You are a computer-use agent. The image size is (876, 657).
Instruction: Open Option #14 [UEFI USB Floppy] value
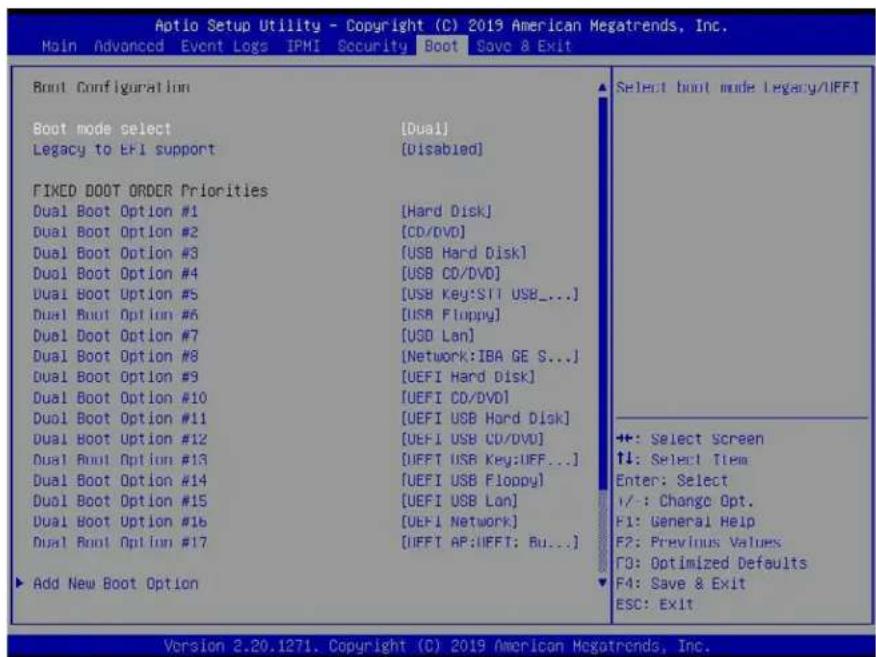[x=473, y=480]
